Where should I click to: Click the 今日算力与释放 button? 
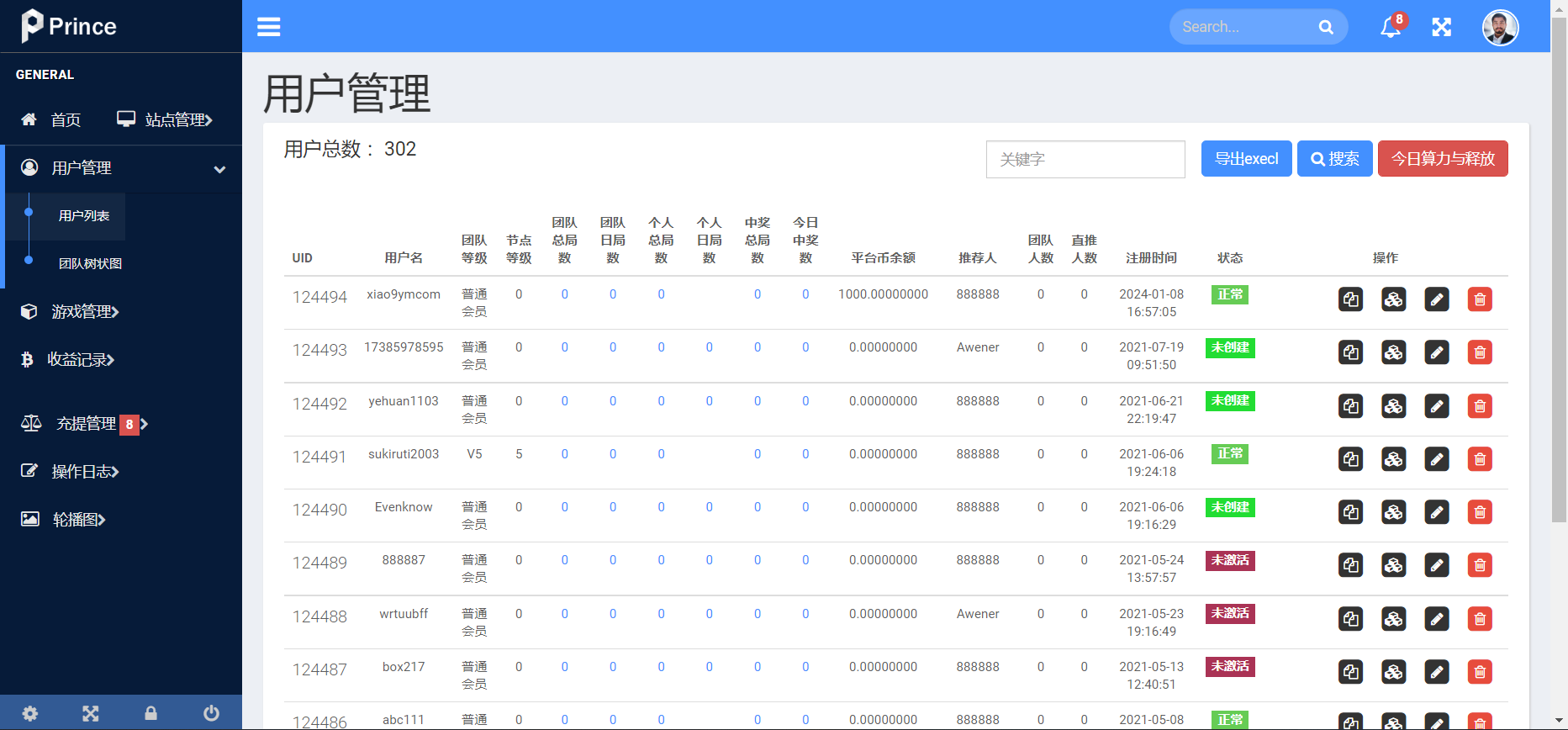[1443, 159]
